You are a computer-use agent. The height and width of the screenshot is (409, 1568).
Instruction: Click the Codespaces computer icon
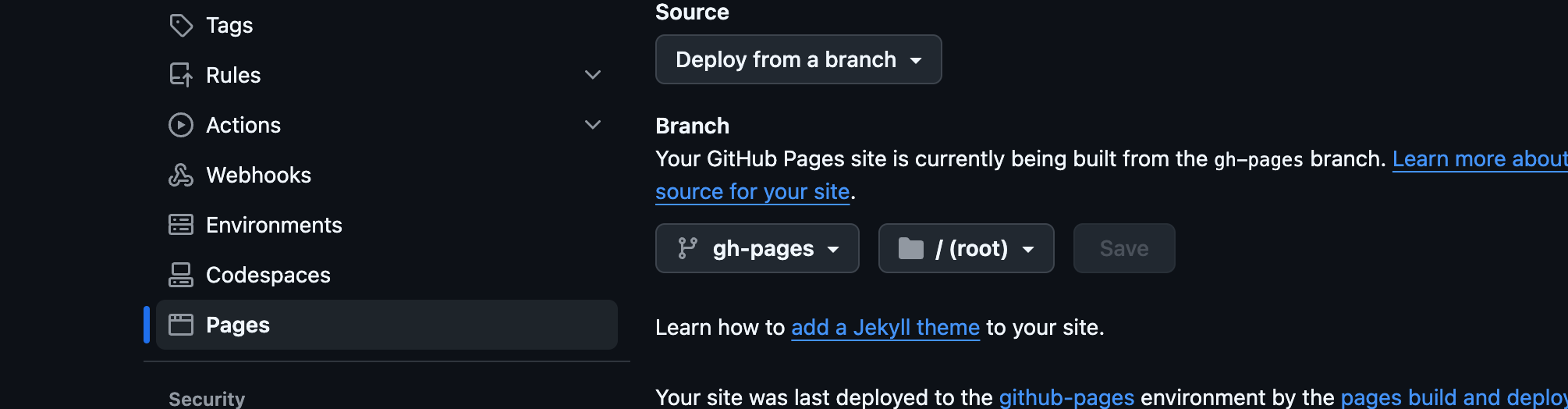coord(181,275)
